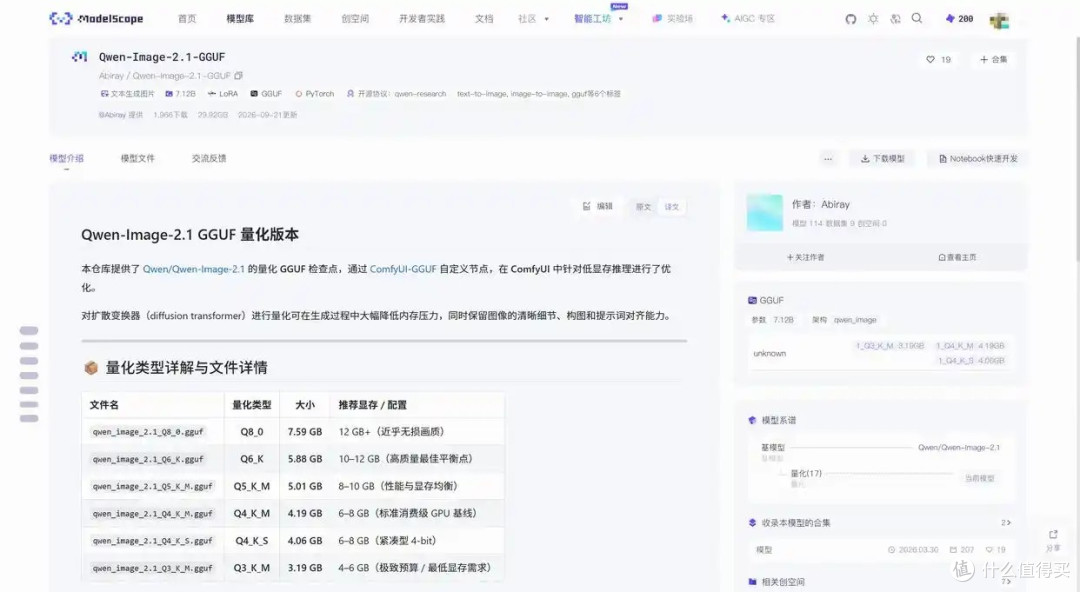Select the 1_Q3_K_M 3.19GB quantization

click(889, 346)
